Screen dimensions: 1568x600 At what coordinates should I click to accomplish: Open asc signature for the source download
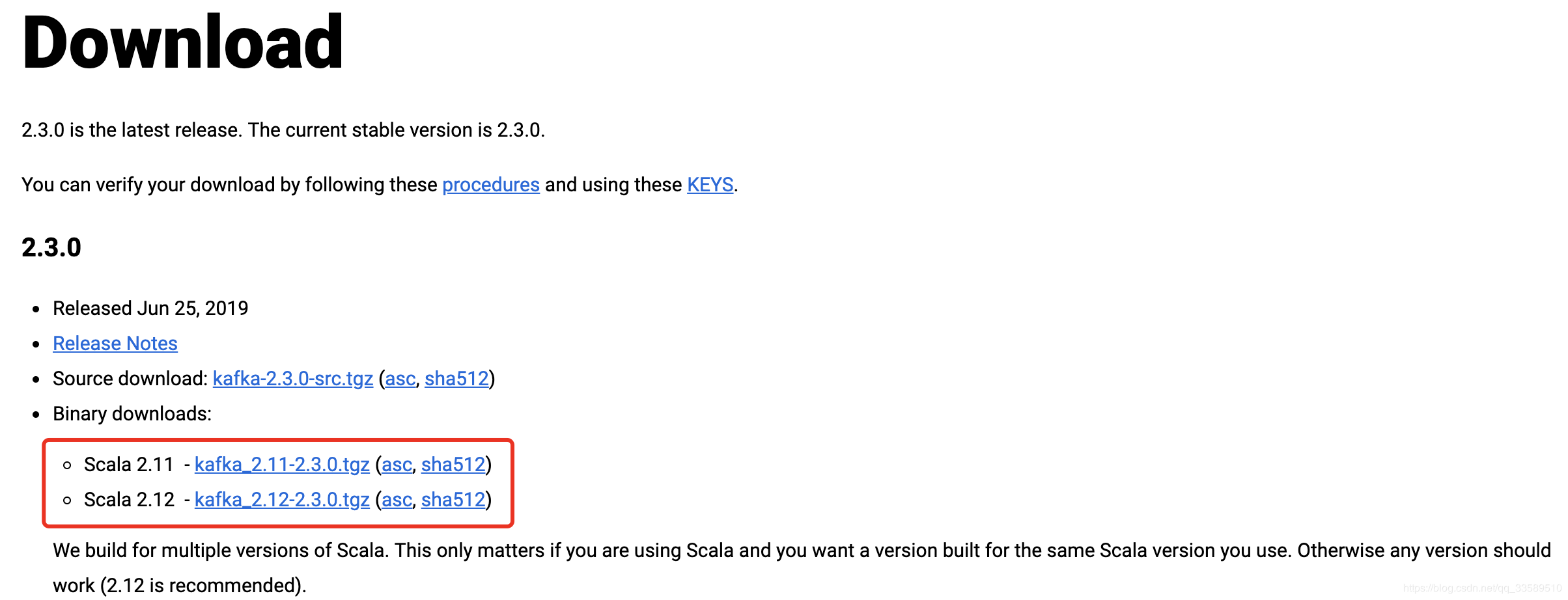coord(400,379)
